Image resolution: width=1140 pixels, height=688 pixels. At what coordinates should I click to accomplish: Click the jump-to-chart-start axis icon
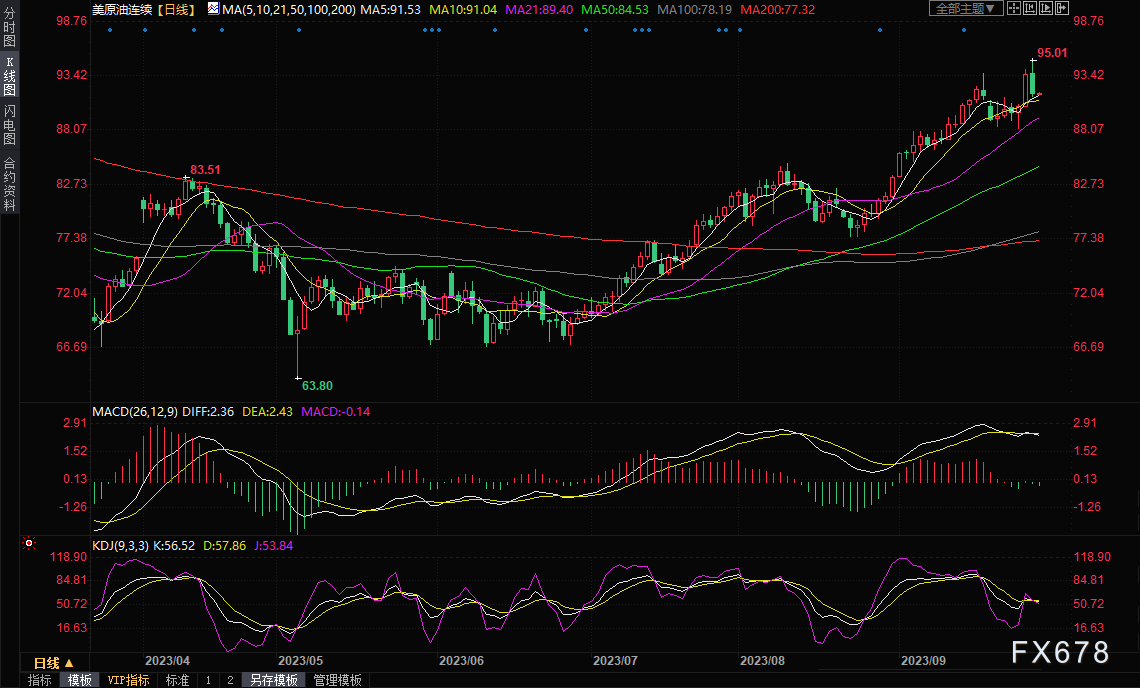tap(1029, 8)
